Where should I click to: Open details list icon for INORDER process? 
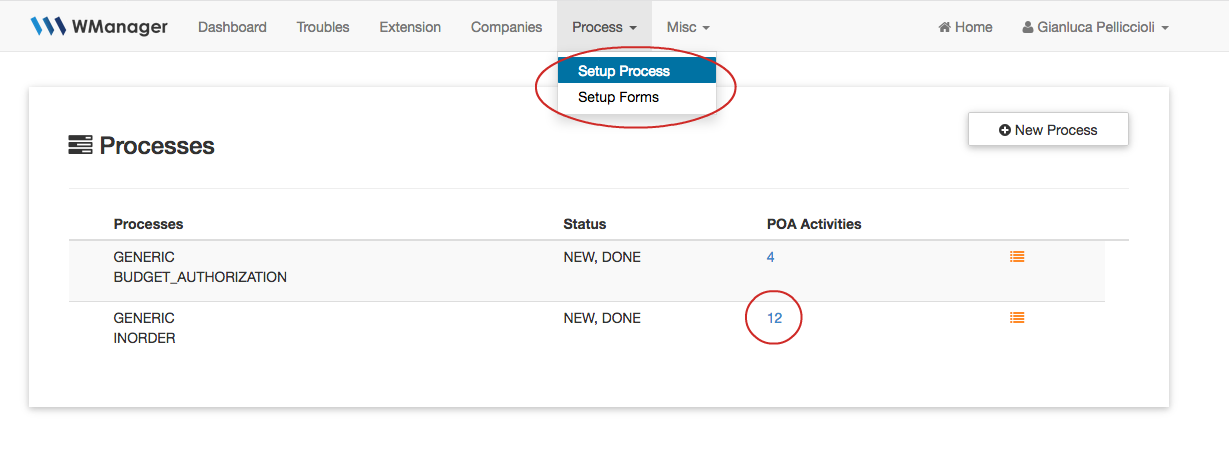click(x=1017, y=318)
